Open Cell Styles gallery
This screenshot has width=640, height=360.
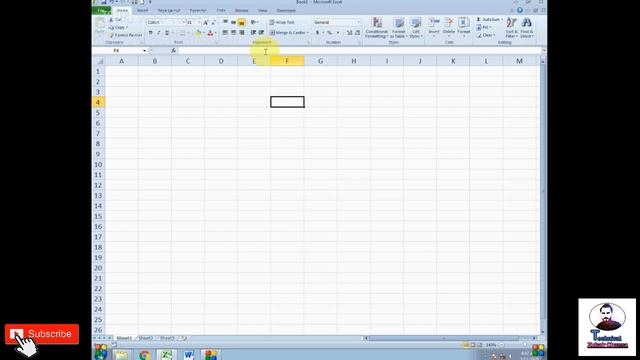(x=416, y=28)
